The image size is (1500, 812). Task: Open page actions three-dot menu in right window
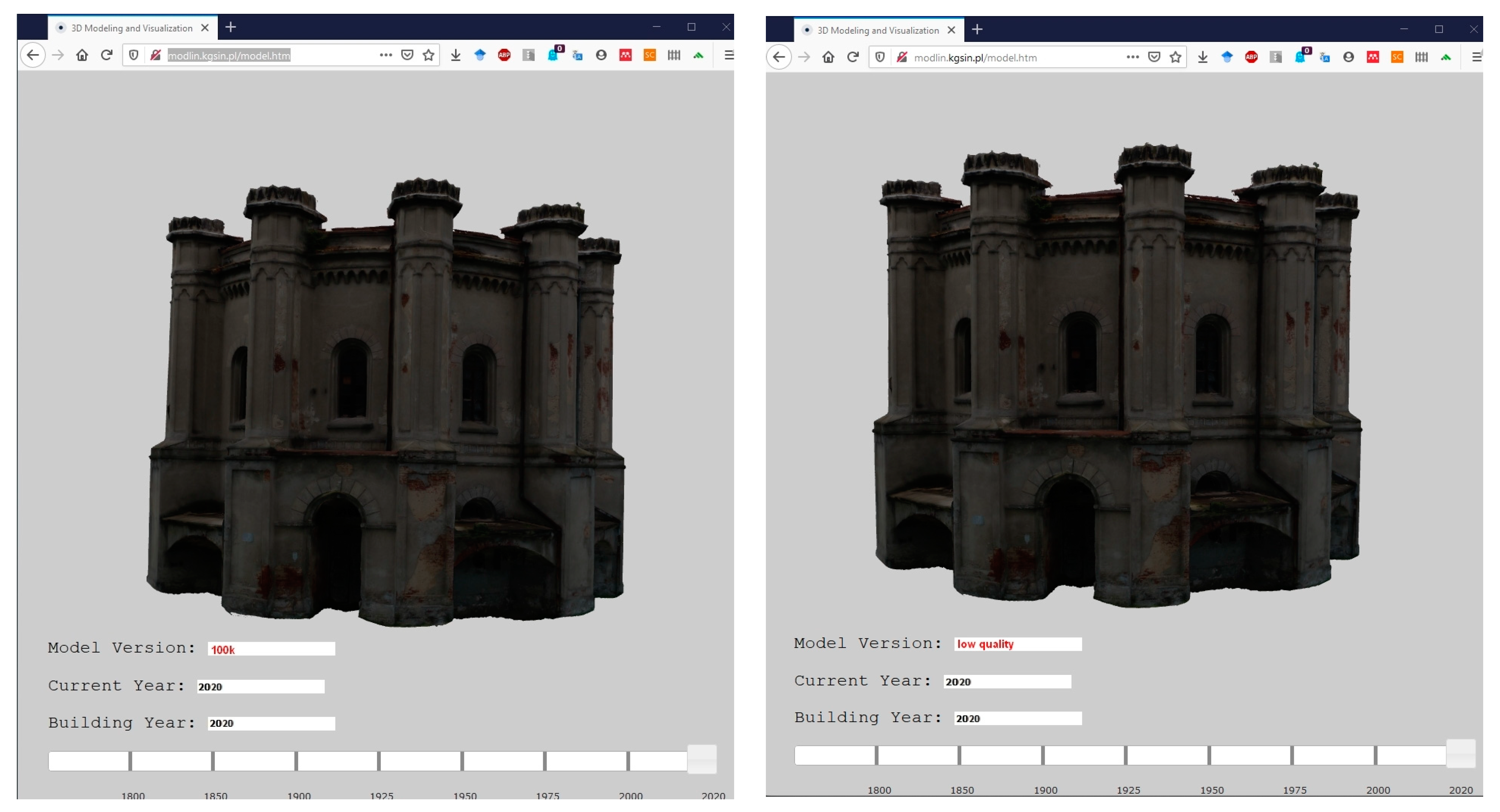(x=1133, y=57)
